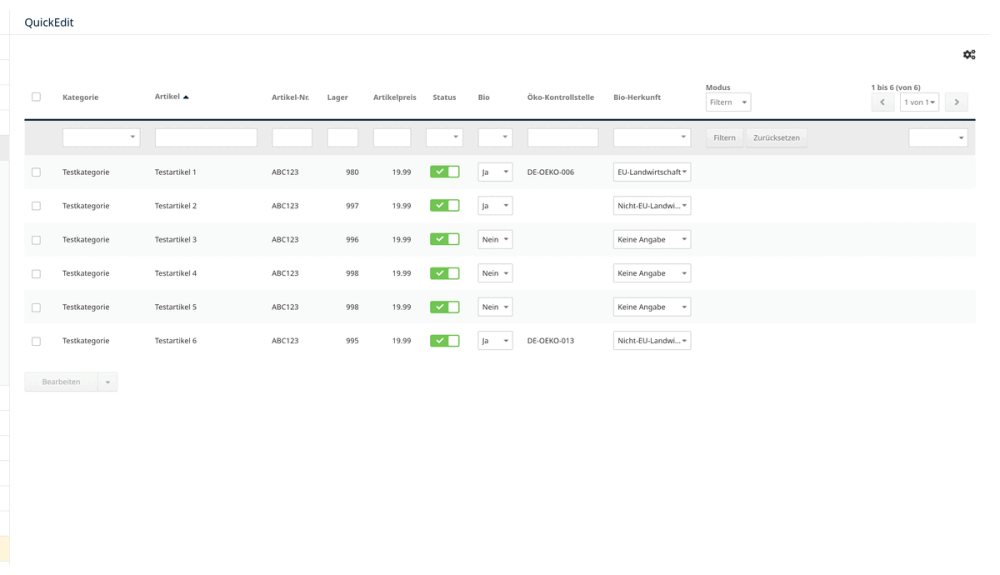1000x575 pixels.
Task: Sort by Öko-Kontrollstelle column header
Action: tap(561, 98)
